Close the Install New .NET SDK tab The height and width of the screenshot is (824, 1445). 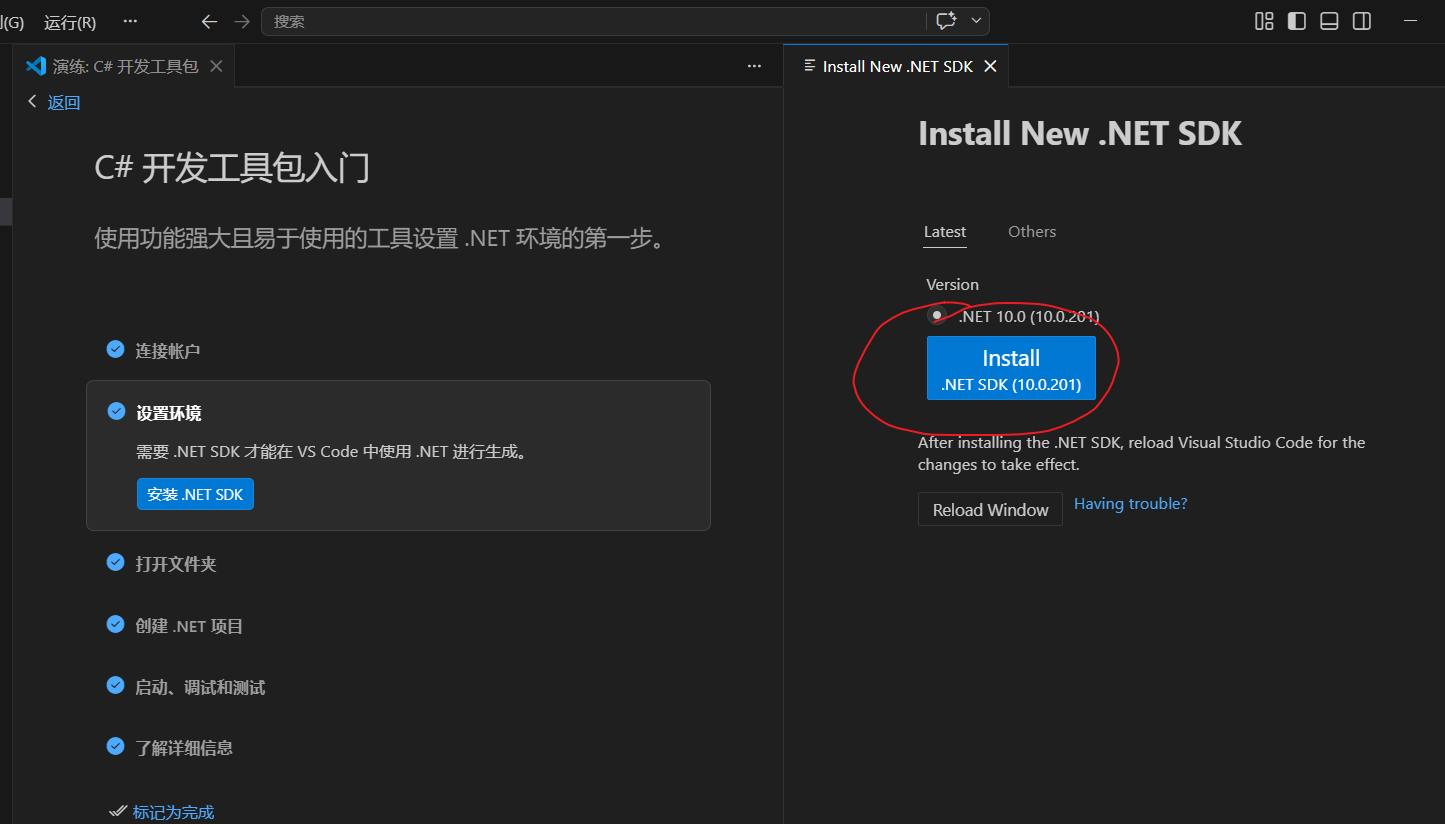pos(990,66)
